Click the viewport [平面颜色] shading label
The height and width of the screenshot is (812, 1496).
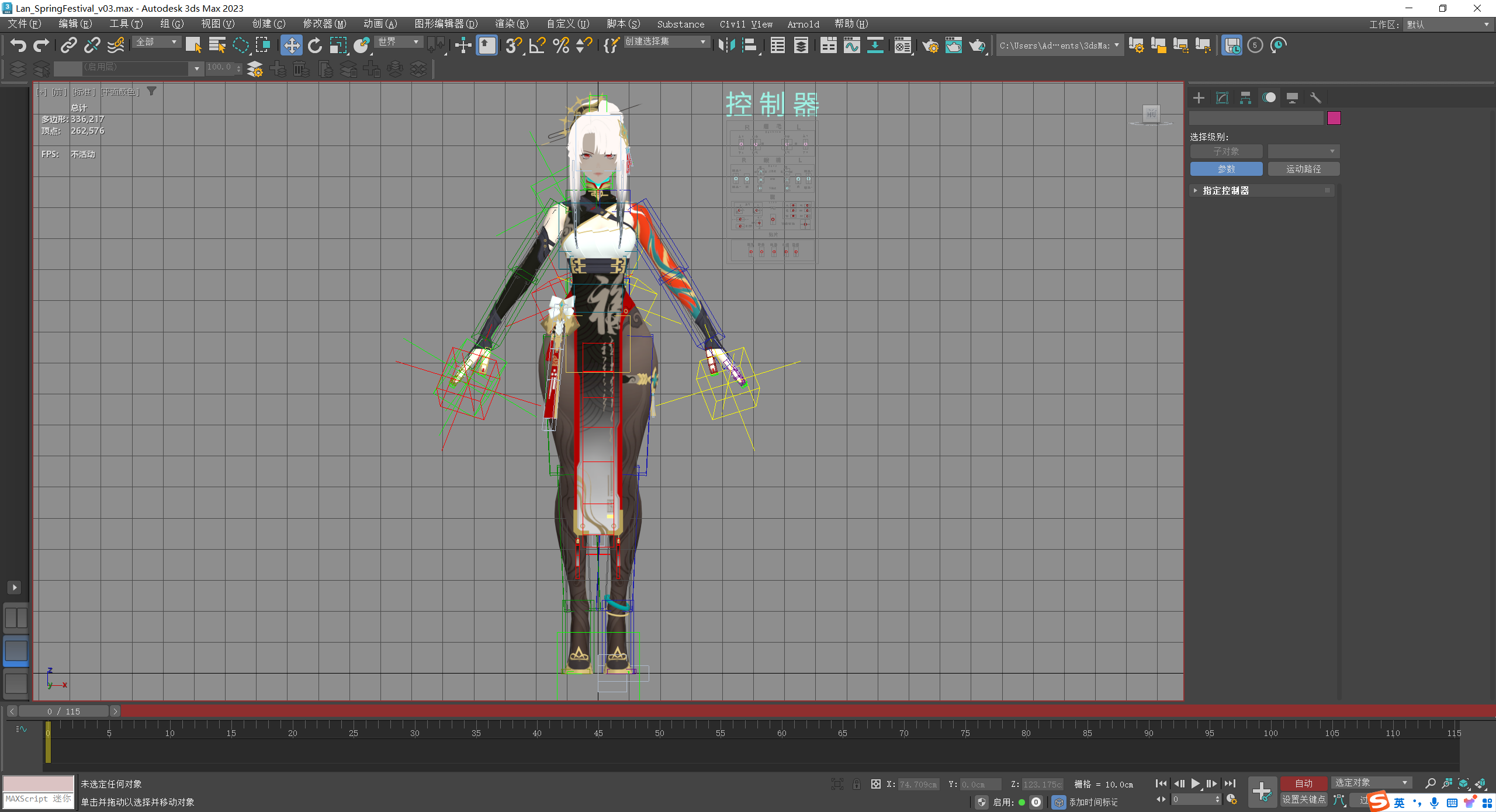pyautogui.click(x=120, y=92)
